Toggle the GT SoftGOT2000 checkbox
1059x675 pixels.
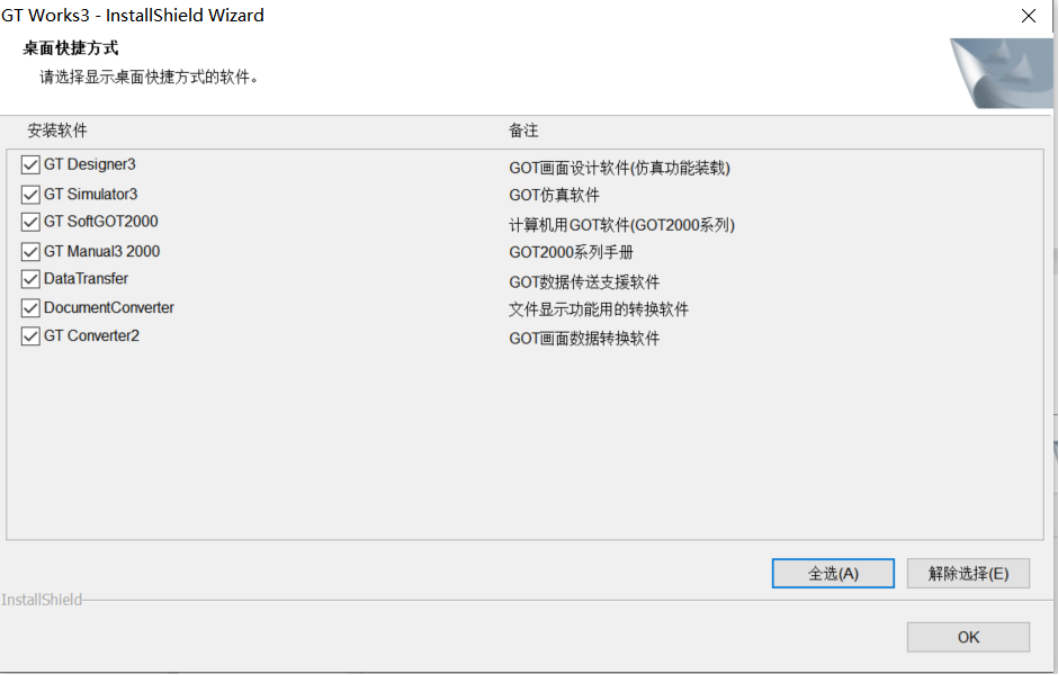[x=30, y=222]
